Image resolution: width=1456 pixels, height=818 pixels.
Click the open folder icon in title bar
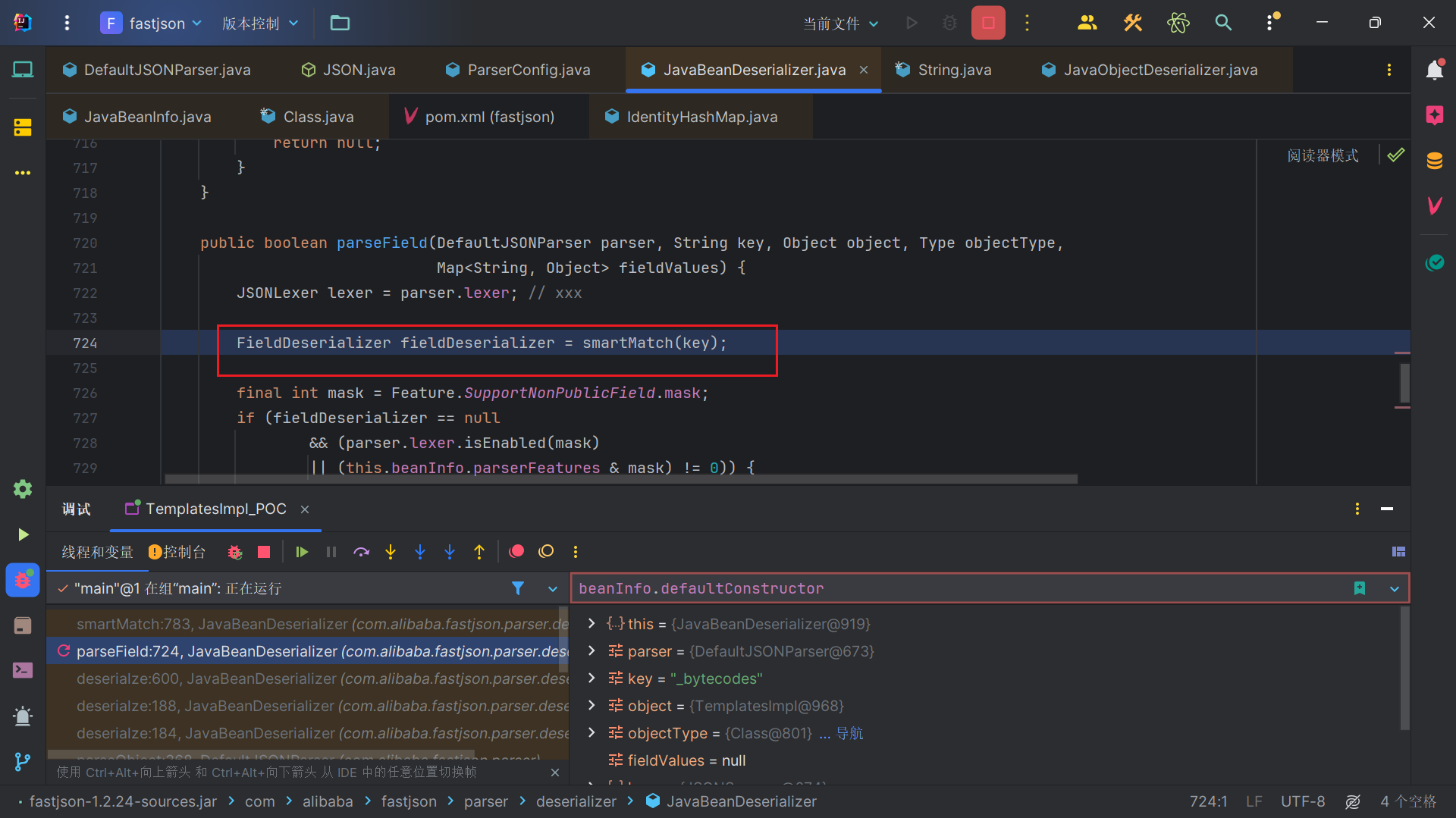[340, 24]
